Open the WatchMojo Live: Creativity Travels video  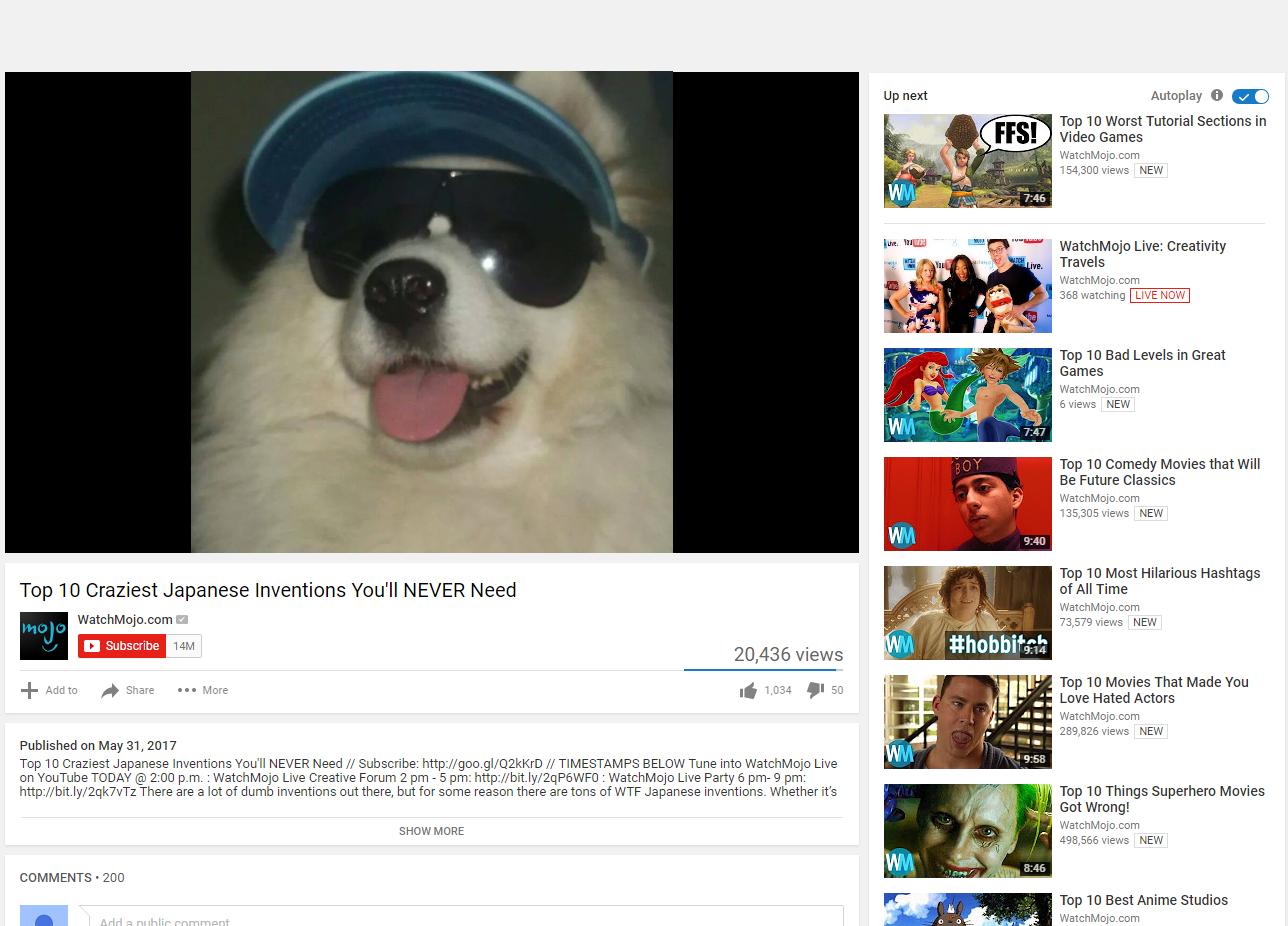pyautogui.click(x=1142, y=254)
